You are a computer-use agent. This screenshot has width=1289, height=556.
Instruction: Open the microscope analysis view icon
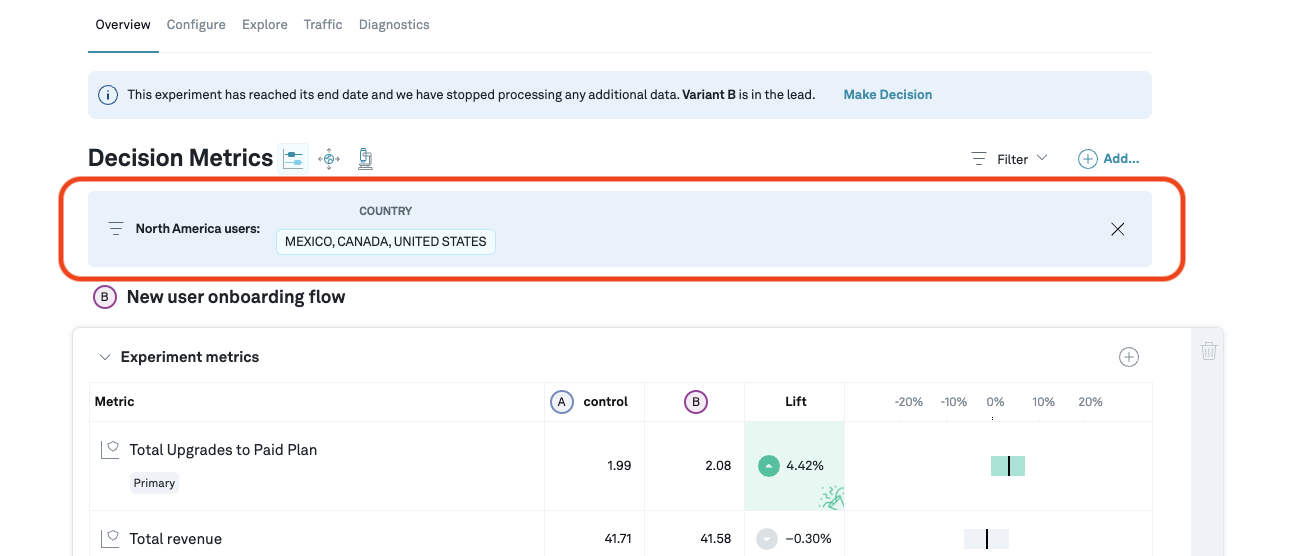pos(365,158)
